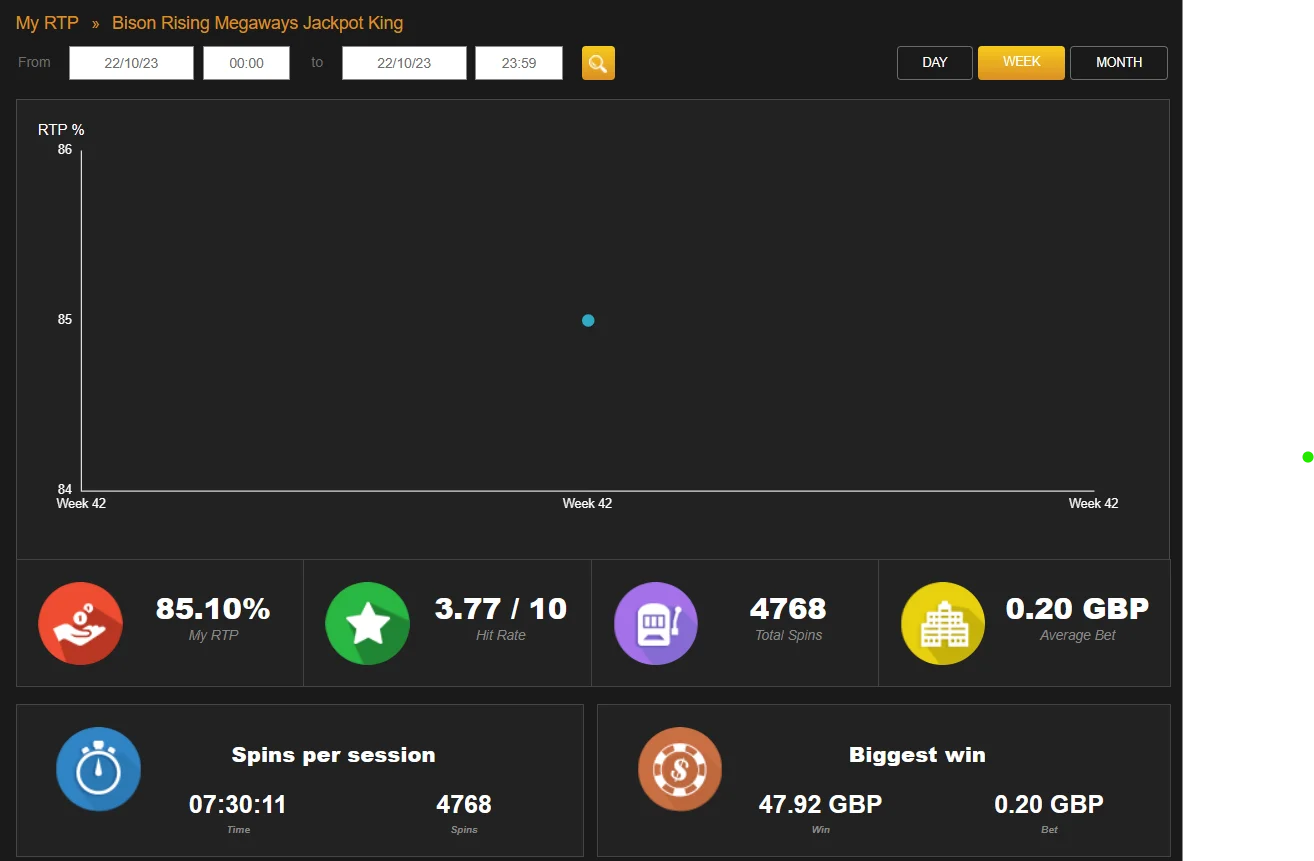Click the search magnifier button
Viewport: 1314px width, 861px height.
598,63
